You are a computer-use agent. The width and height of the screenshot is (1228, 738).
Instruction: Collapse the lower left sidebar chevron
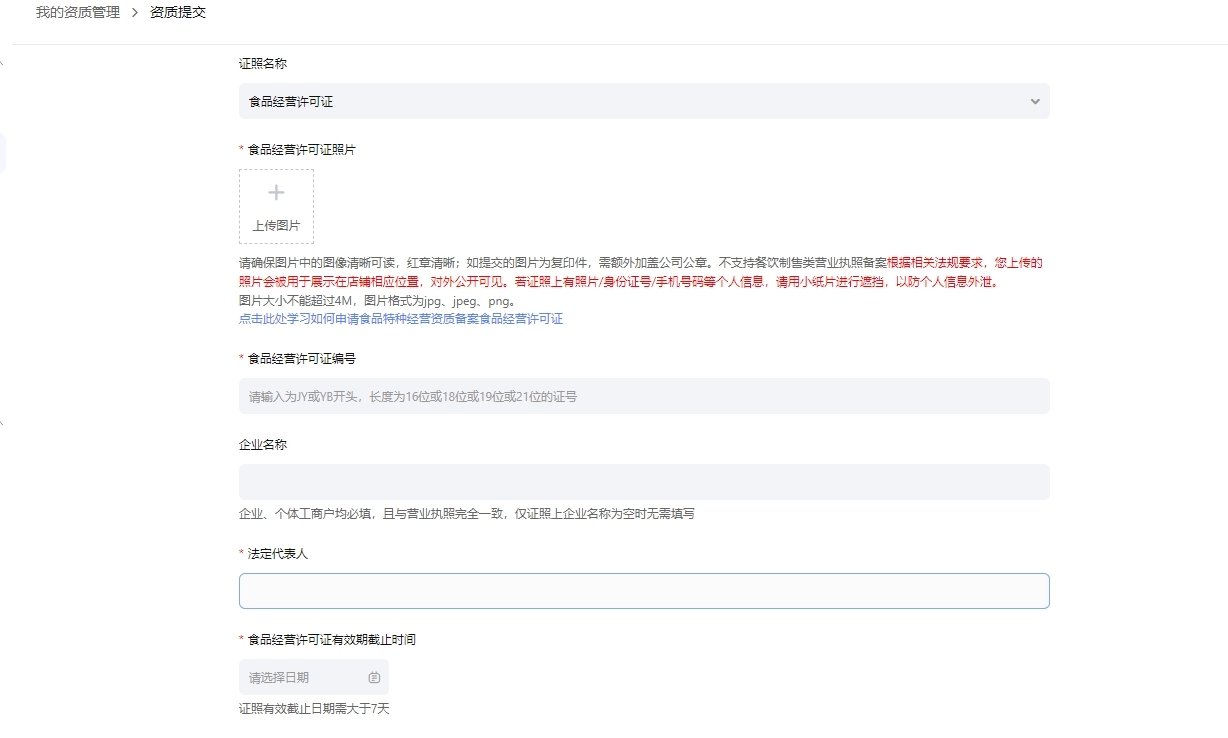point(2,423)
